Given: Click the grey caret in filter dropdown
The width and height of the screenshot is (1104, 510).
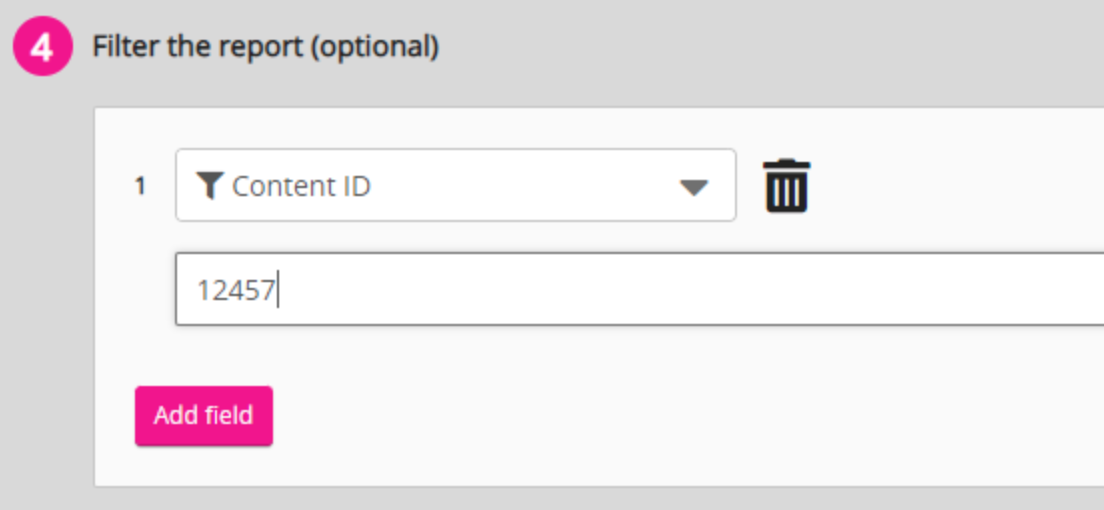Looking at the screenshot, I should [x=693, y=187].
